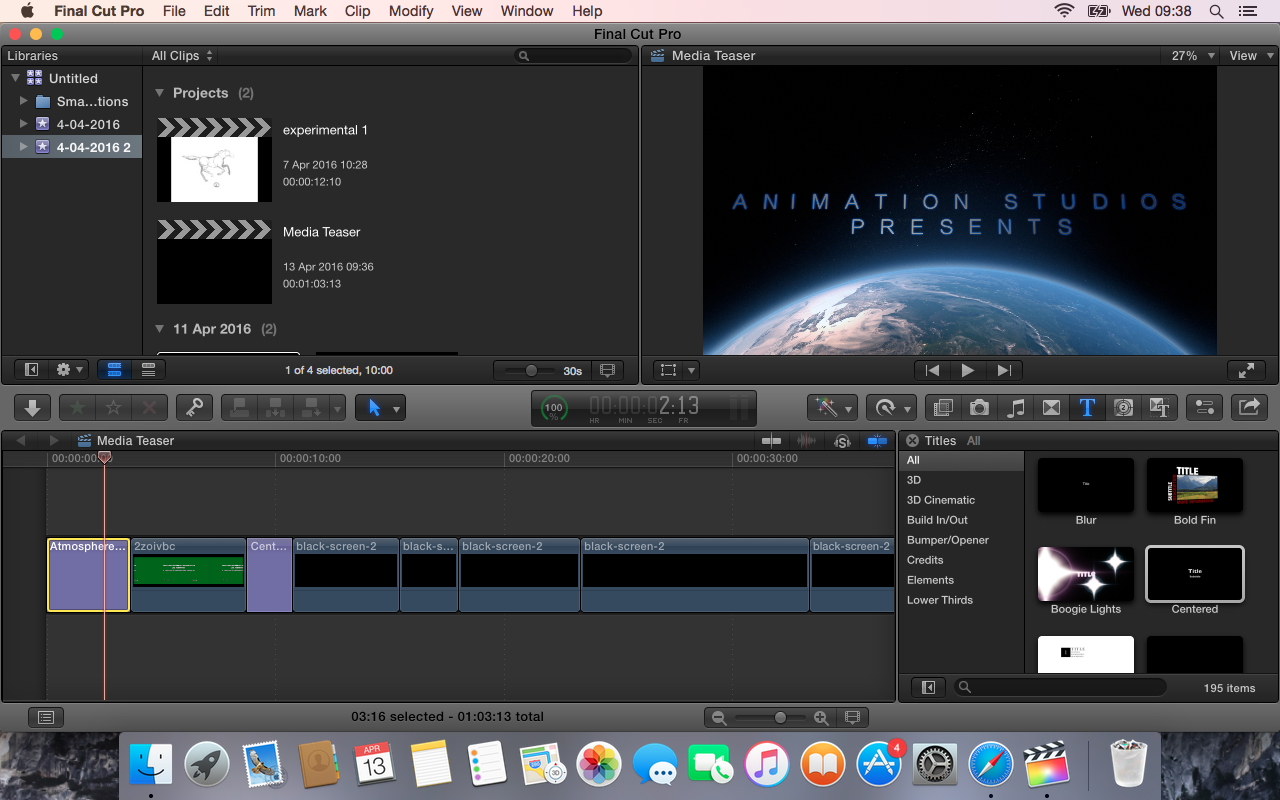
Task: Click the Share export button
Action: click(1250, 407)
